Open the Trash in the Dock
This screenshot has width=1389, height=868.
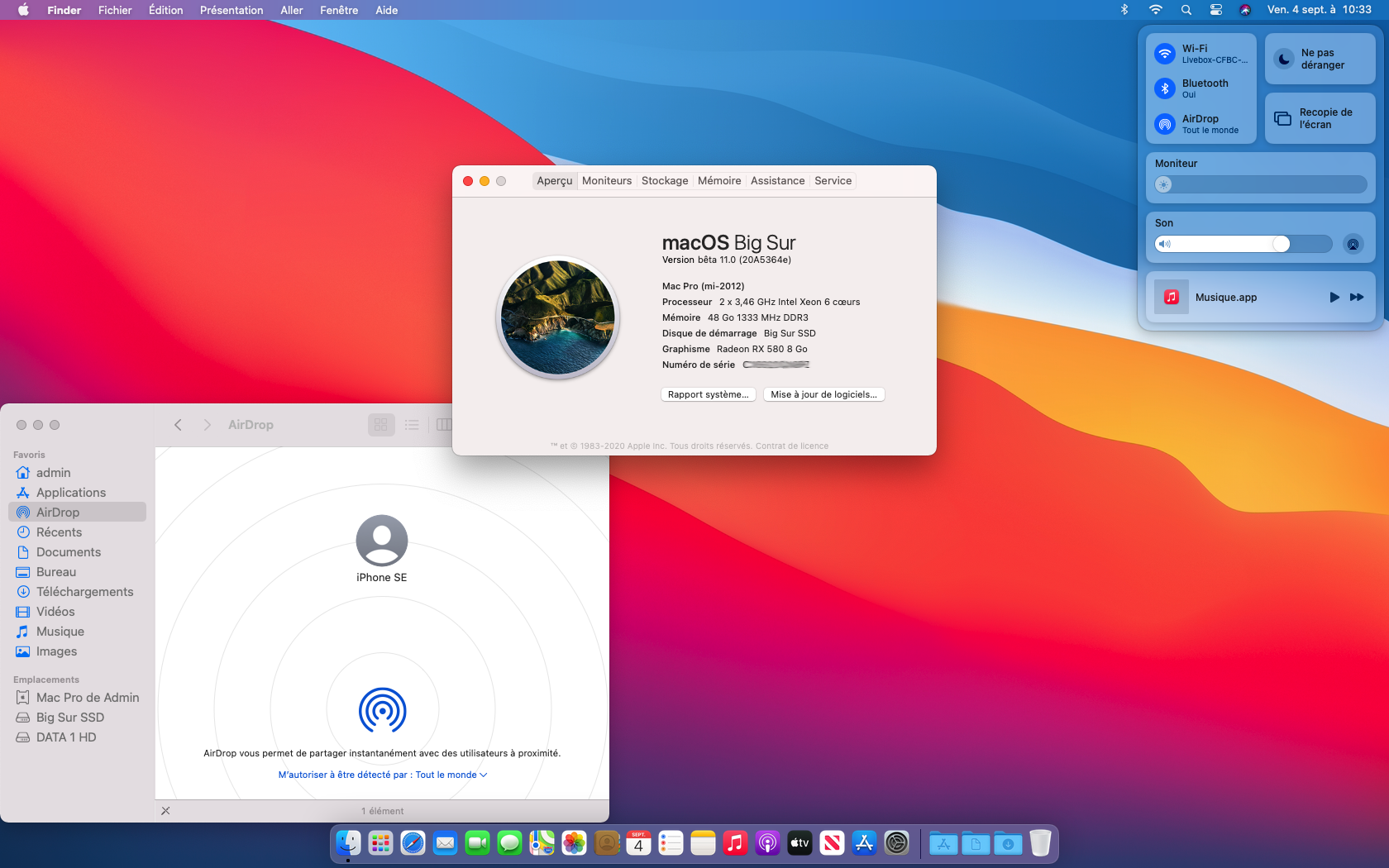(1040, 843)
